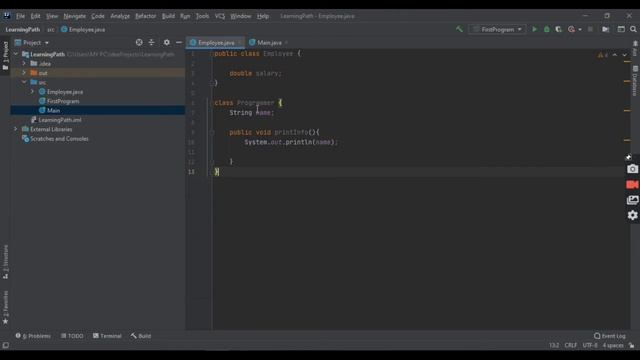Toggle the Favorites tool window side tab
Viewport: 640px width, 360px height.
tap(5, 307)
